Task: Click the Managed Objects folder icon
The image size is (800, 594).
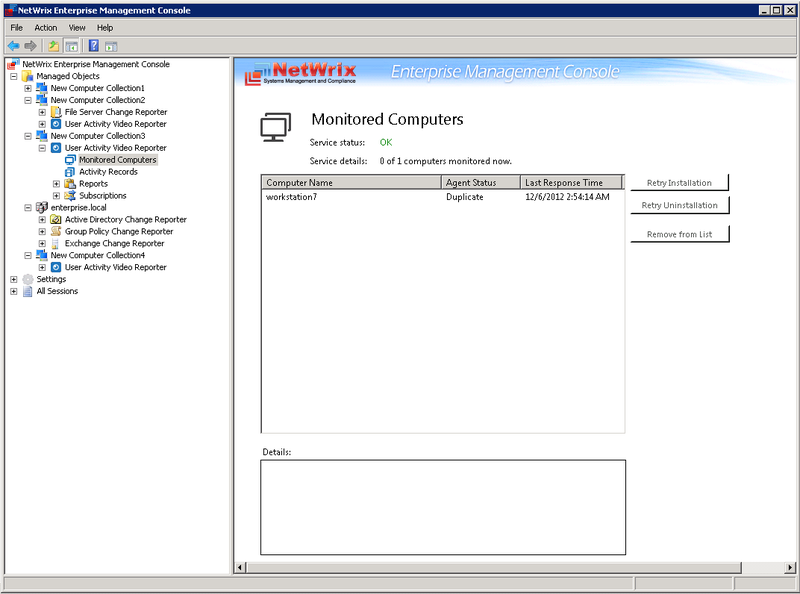Action: (28, 76)
